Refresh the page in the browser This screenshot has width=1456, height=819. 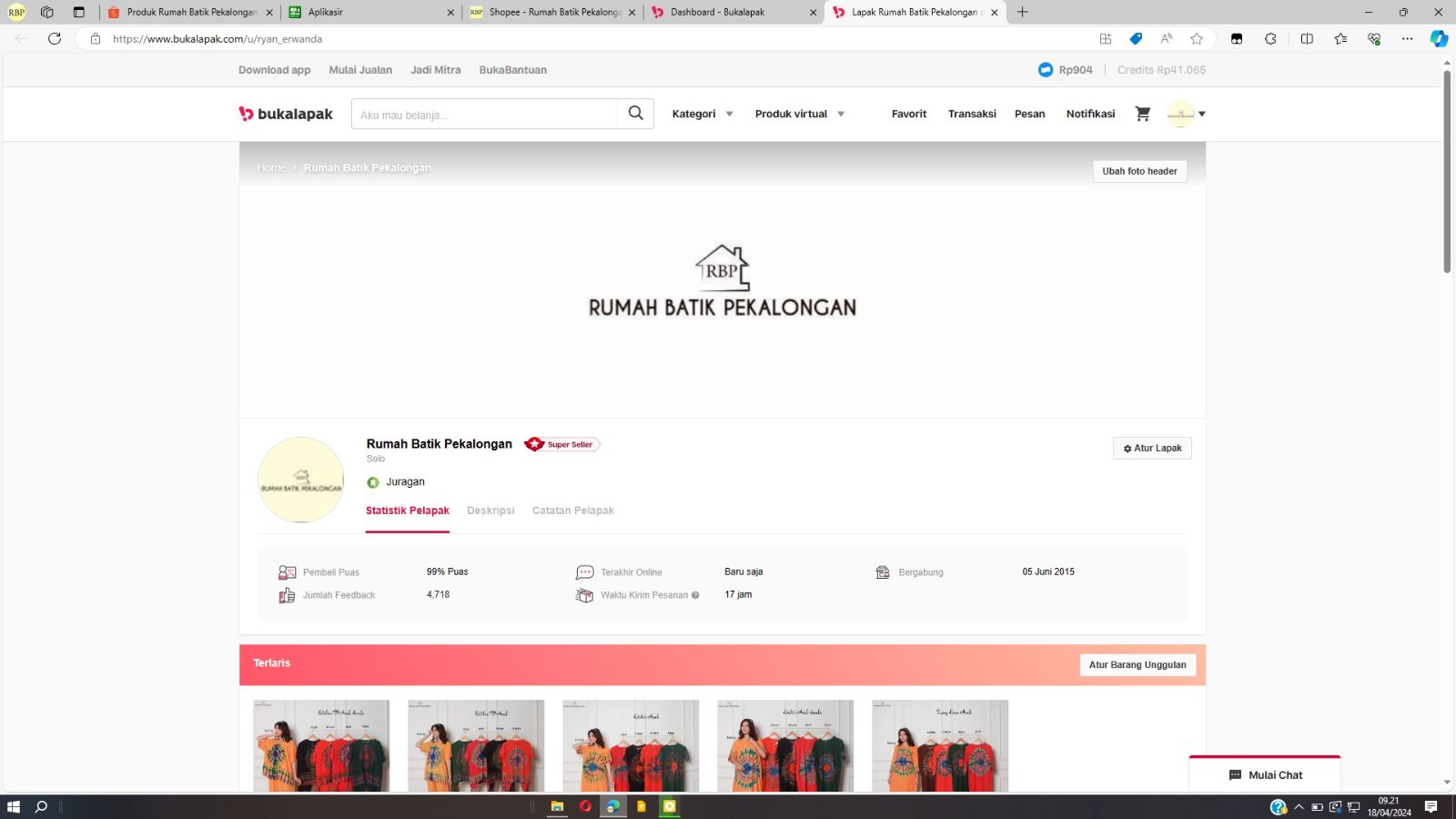55,38
